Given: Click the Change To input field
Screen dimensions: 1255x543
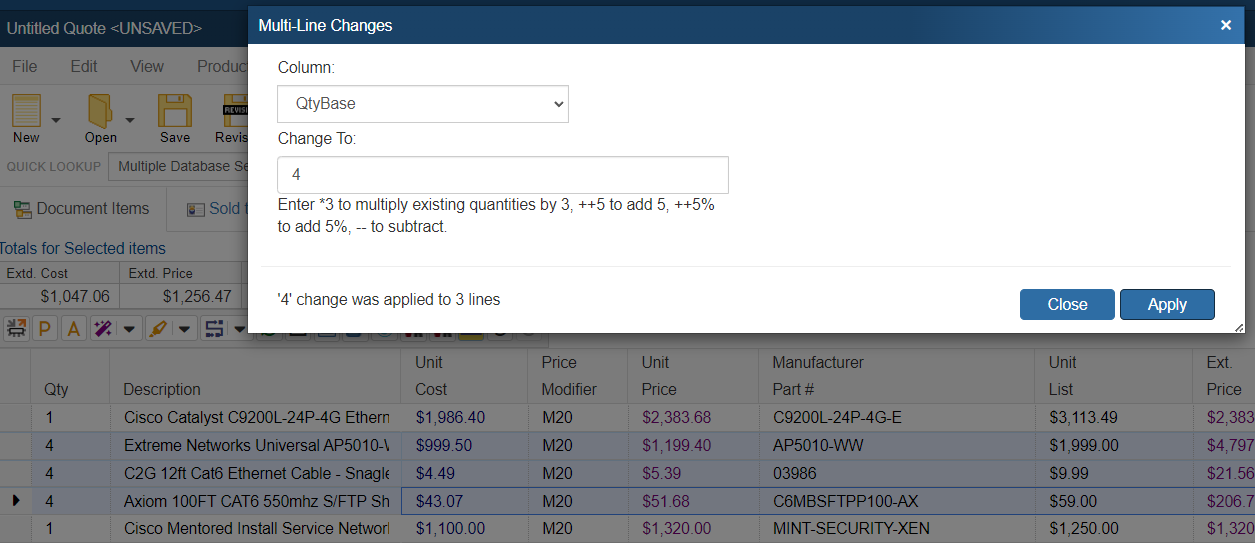Looking at the screenshot, I should click(503, 175).
